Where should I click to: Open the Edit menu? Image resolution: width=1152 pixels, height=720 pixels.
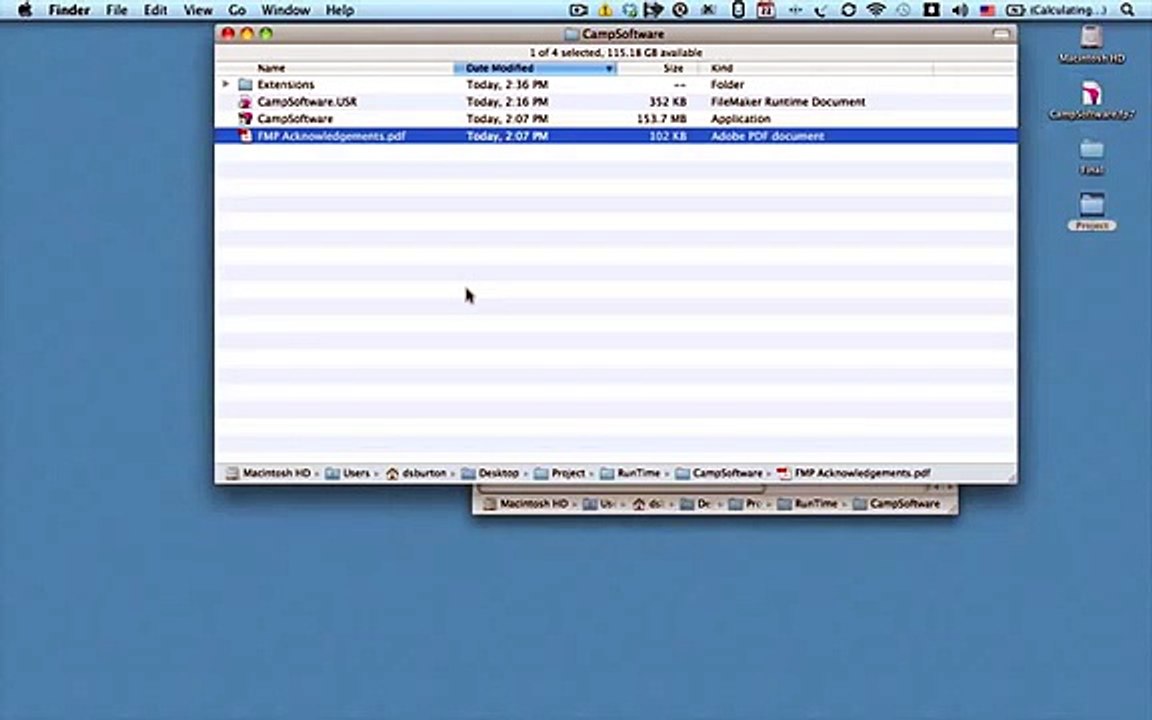155,10
